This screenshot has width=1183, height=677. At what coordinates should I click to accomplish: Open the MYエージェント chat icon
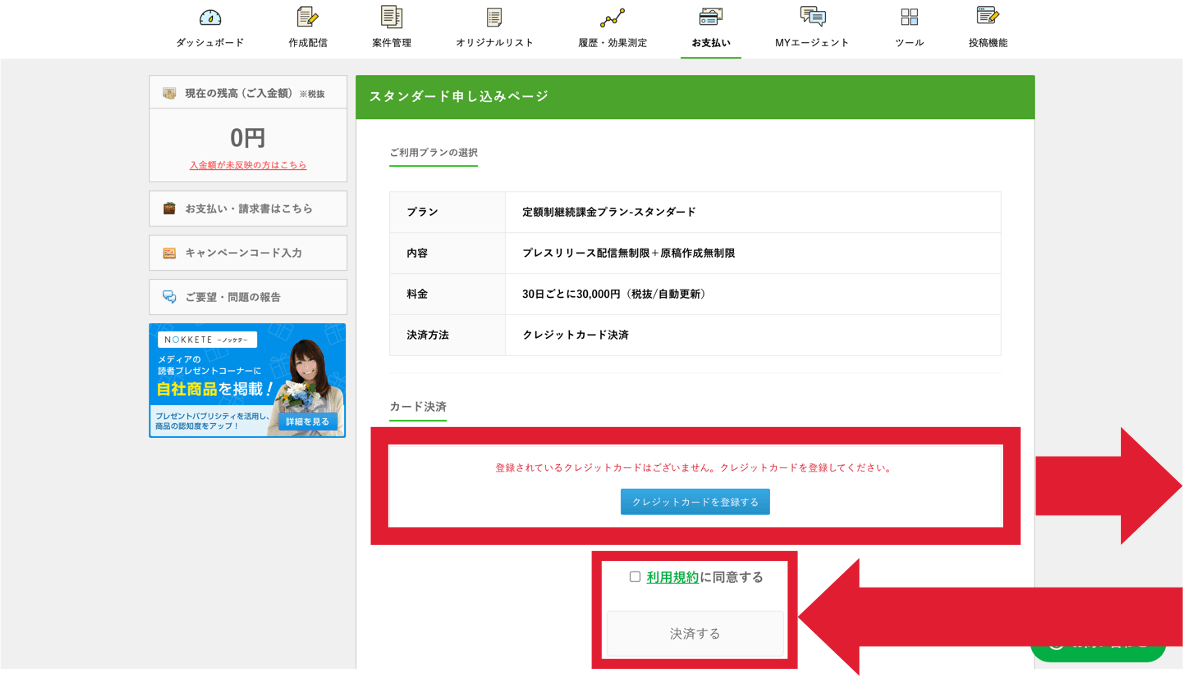click(812, 17)
